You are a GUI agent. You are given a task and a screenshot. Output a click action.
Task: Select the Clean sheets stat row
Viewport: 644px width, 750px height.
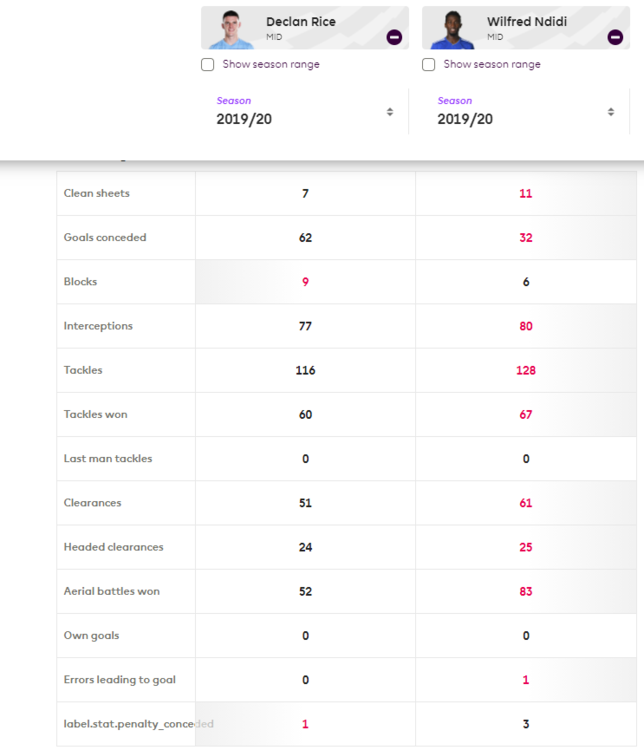346,193
